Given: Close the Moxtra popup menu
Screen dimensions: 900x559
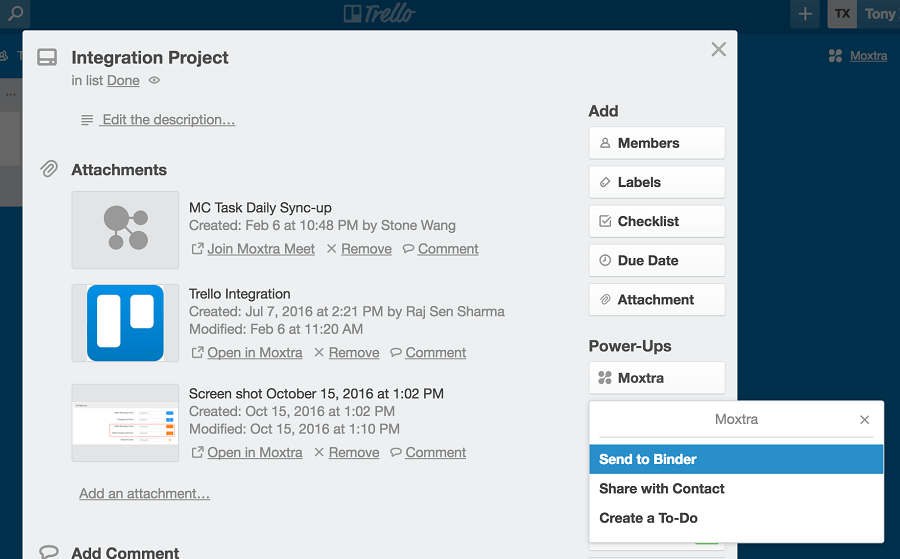Looking at the screenshot, I should 864,420.
